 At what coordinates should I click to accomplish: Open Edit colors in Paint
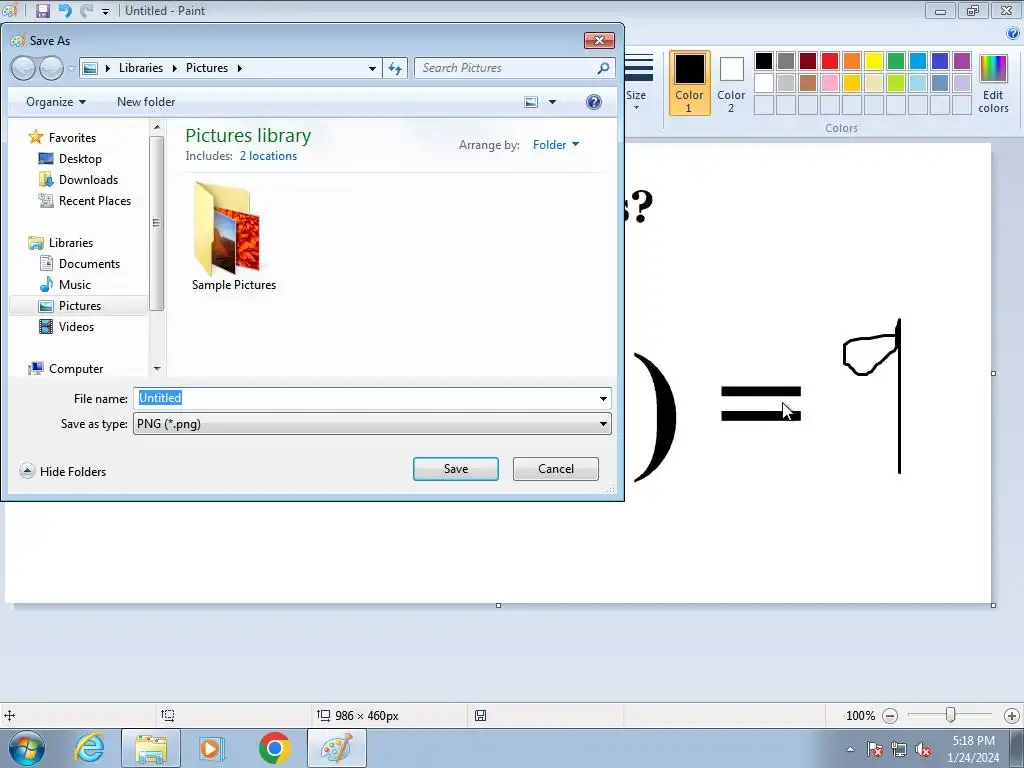[993, 83]
